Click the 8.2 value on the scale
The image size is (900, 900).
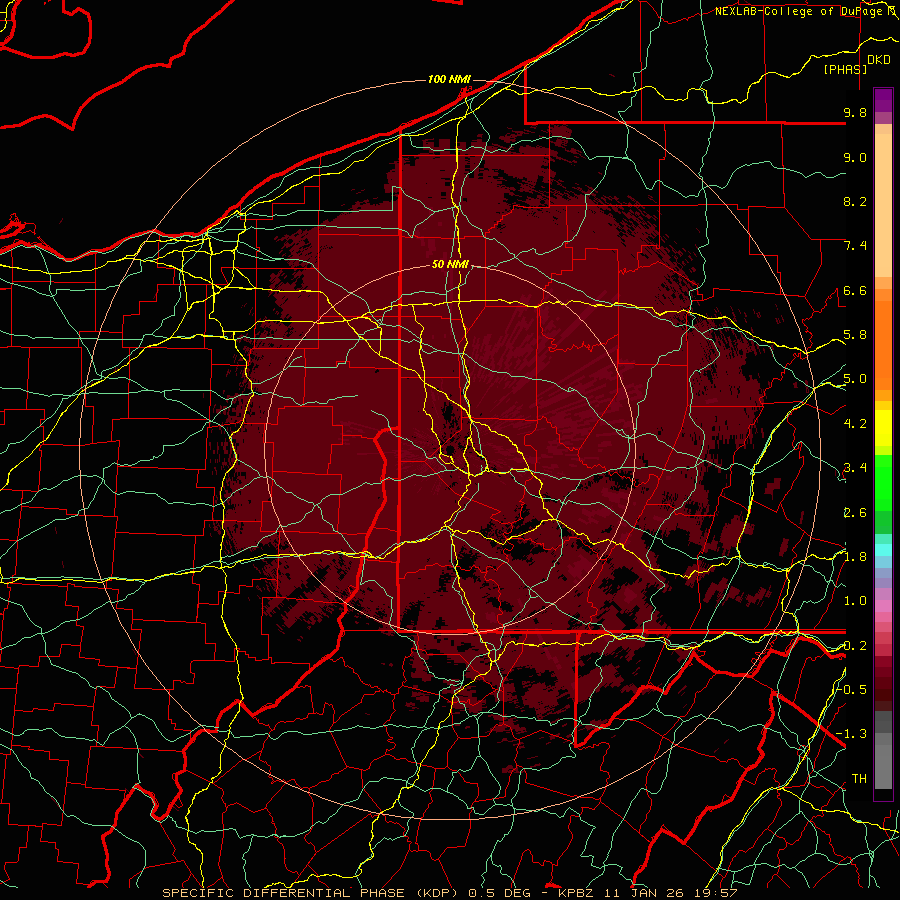click(x=855, y=201)
